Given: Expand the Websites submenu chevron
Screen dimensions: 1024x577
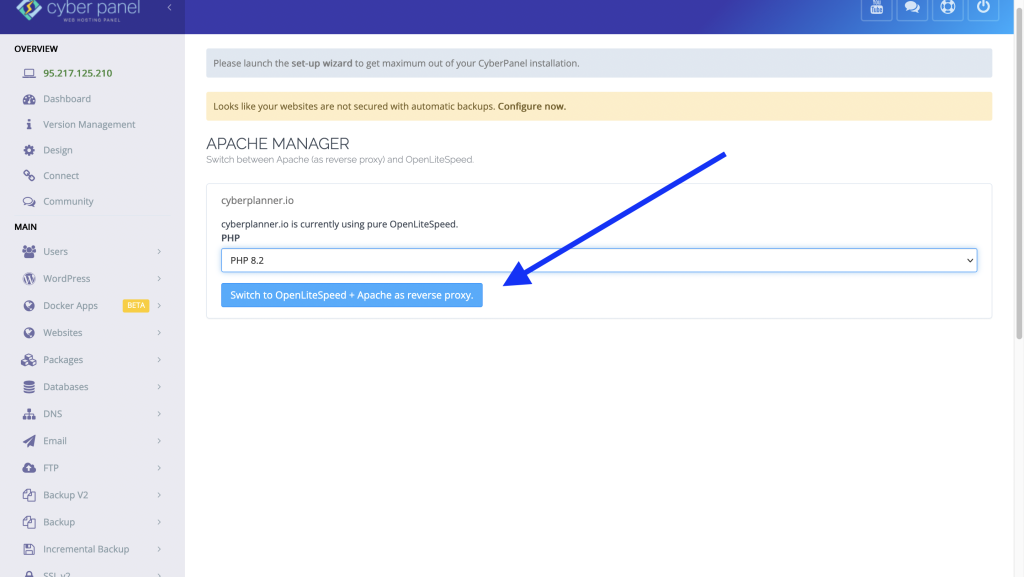Looking at the screenshot, I should (159, 333).
